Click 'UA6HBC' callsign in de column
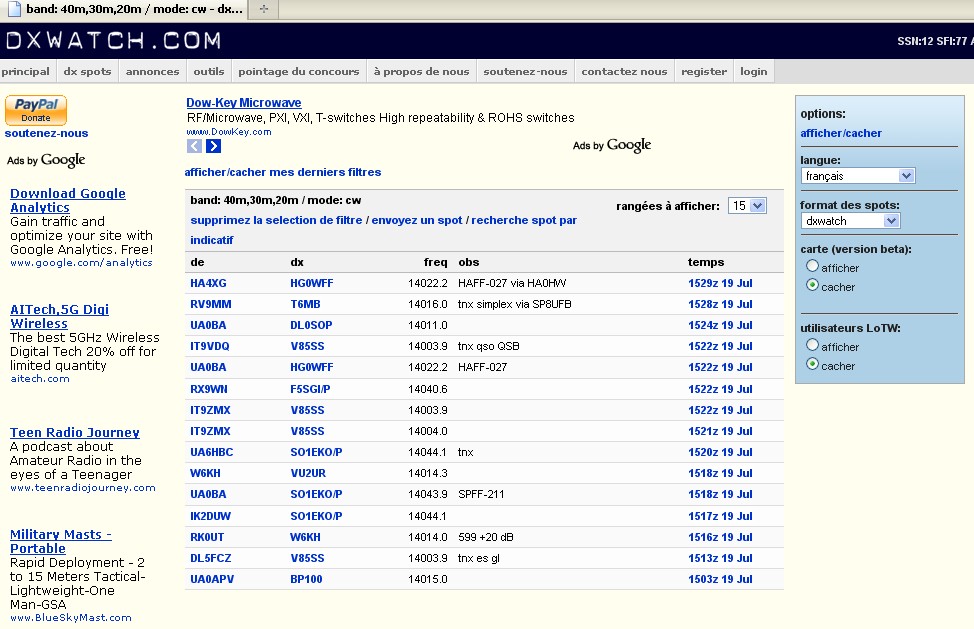 click(x=211, y=452)
